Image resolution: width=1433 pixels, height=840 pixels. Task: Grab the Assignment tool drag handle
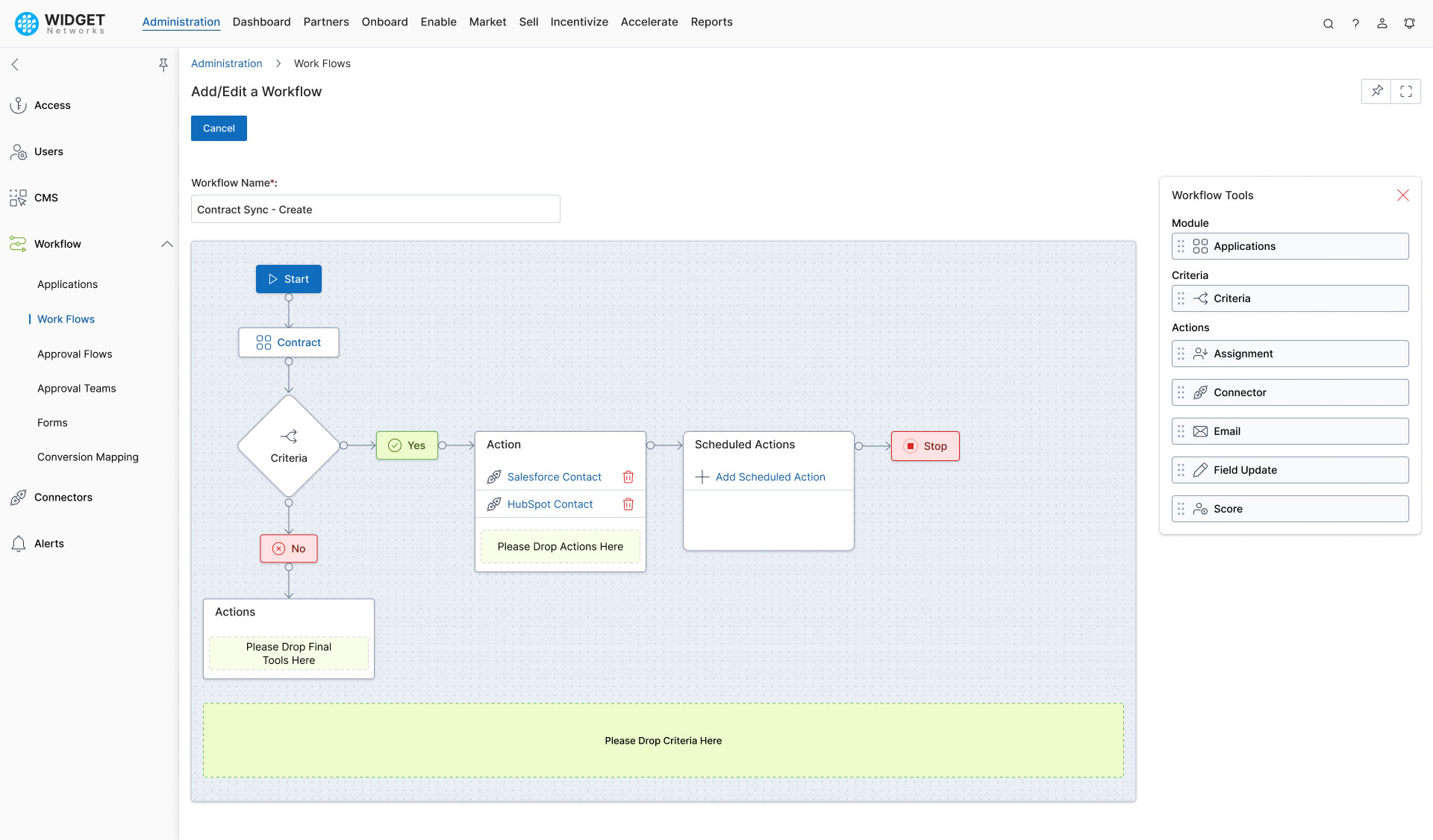1181,354
